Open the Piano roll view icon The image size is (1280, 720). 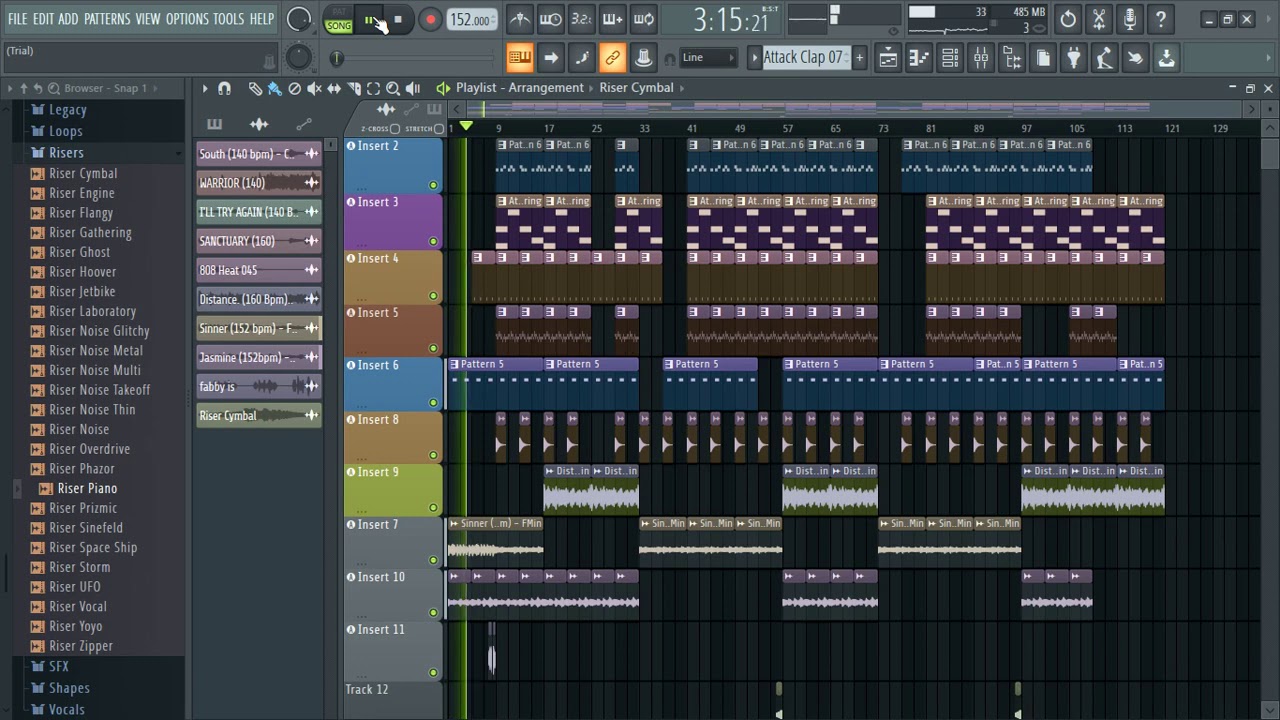click(919, 58)
